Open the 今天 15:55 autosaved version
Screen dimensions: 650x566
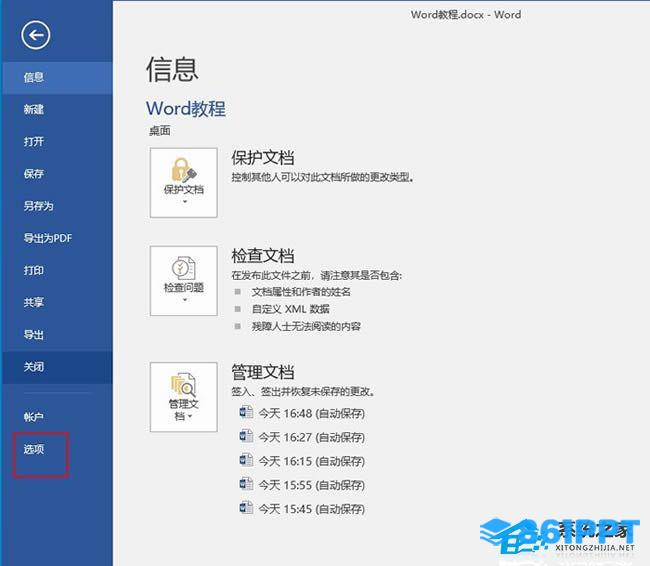coord(312,485)
